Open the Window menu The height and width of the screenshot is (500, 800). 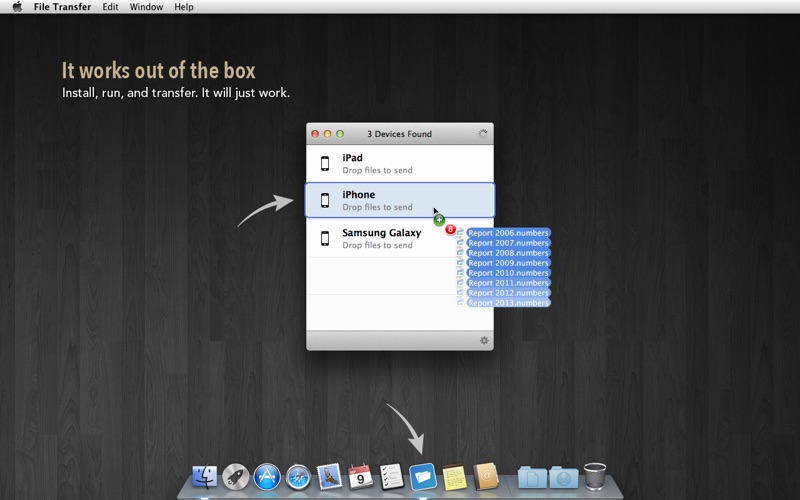pos(146,7)
